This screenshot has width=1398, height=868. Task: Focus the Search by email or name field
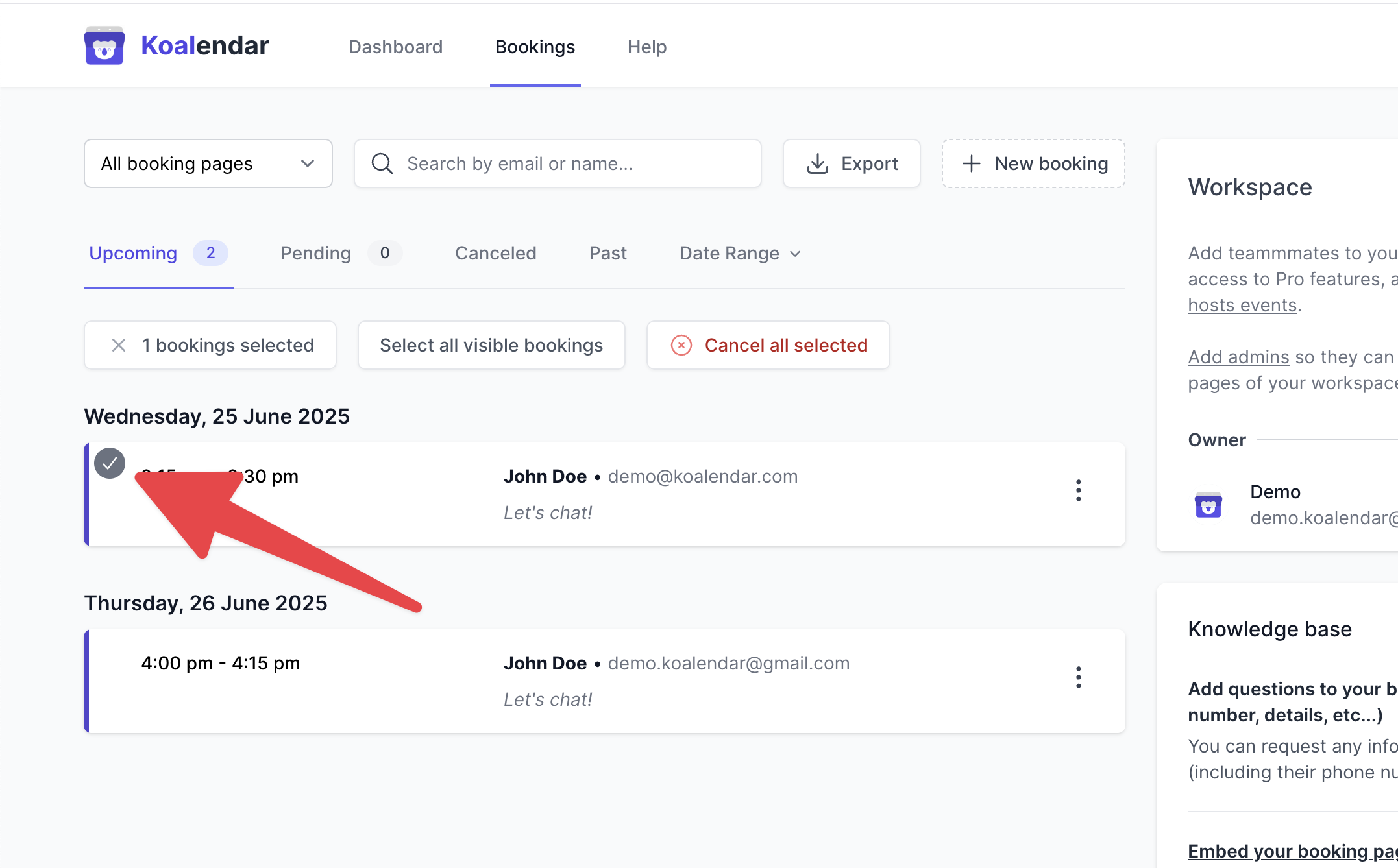pos(558,163)
